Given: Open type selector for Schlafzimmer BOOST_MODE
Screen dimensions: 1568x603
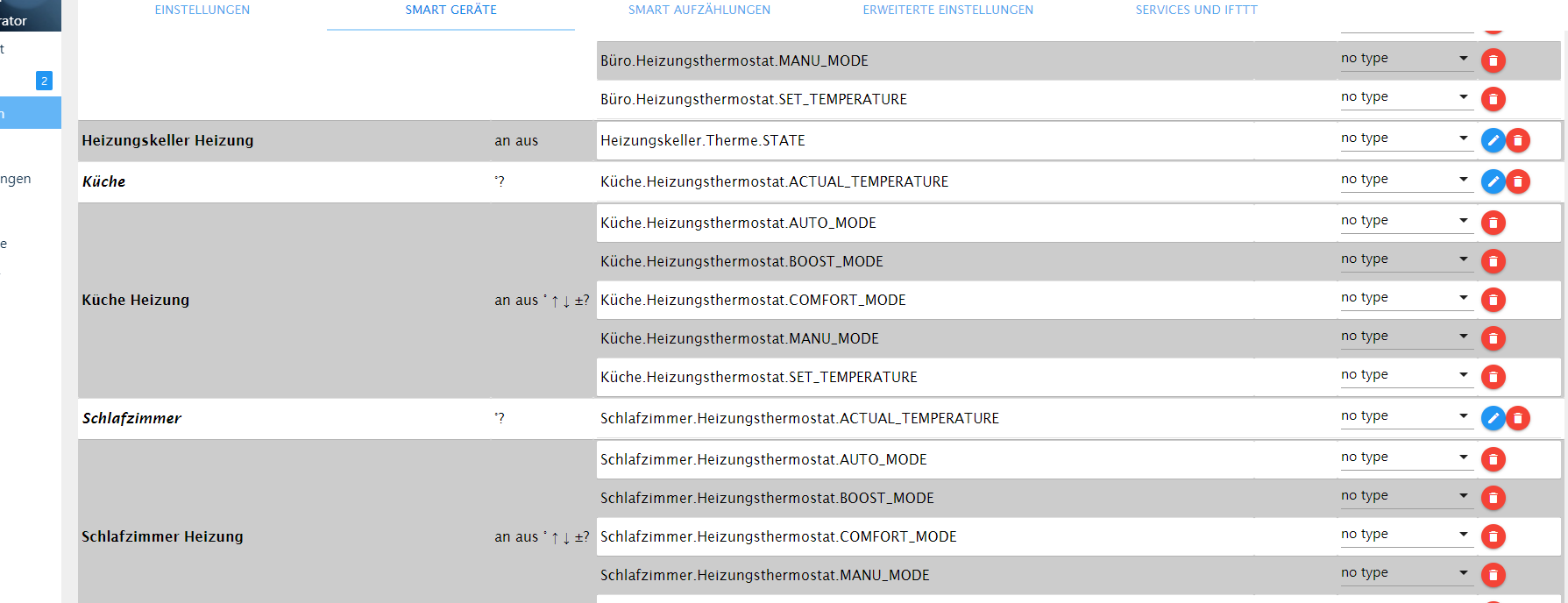Looking at the screenshot, I should tap(1405, 496).
